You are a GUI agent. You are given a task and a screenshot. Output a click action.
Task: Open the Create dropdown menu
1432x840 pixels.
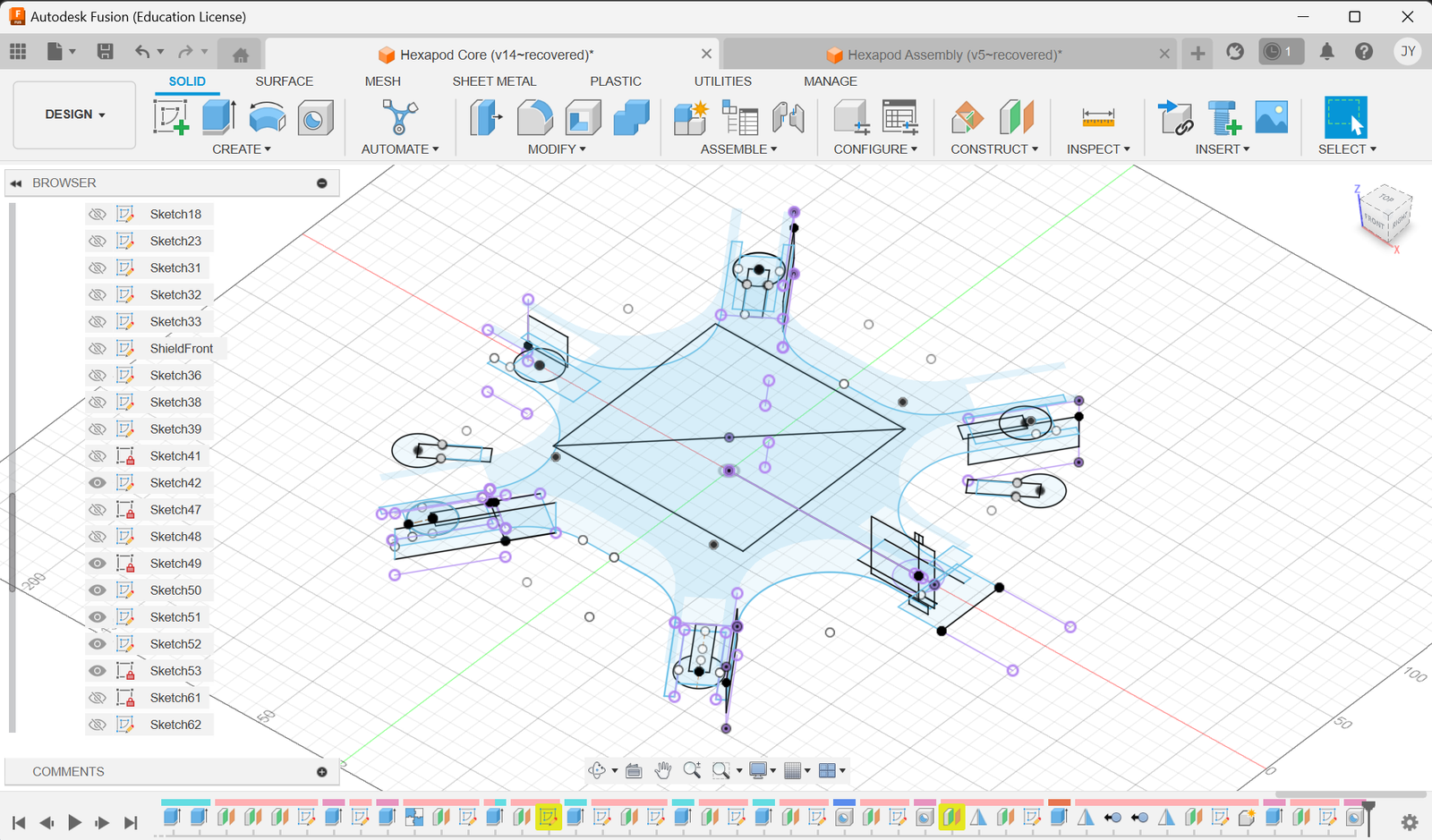[x=240, y=148]
